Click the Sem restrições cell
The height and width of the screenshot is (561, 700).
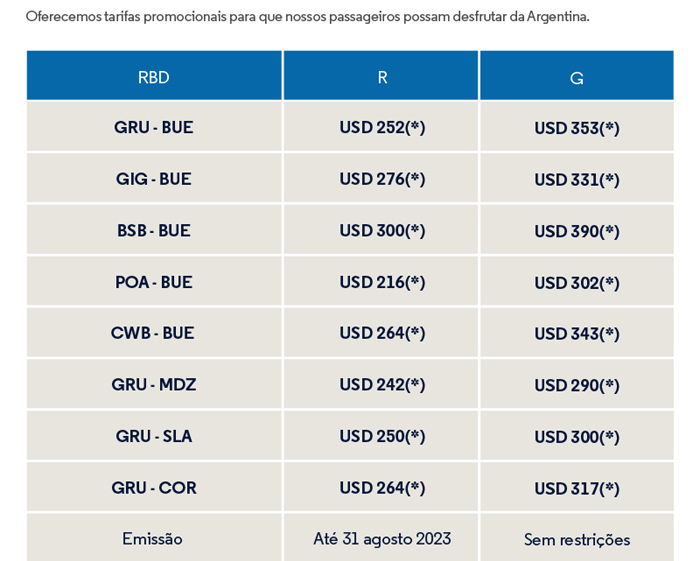[x=577, y=538]
